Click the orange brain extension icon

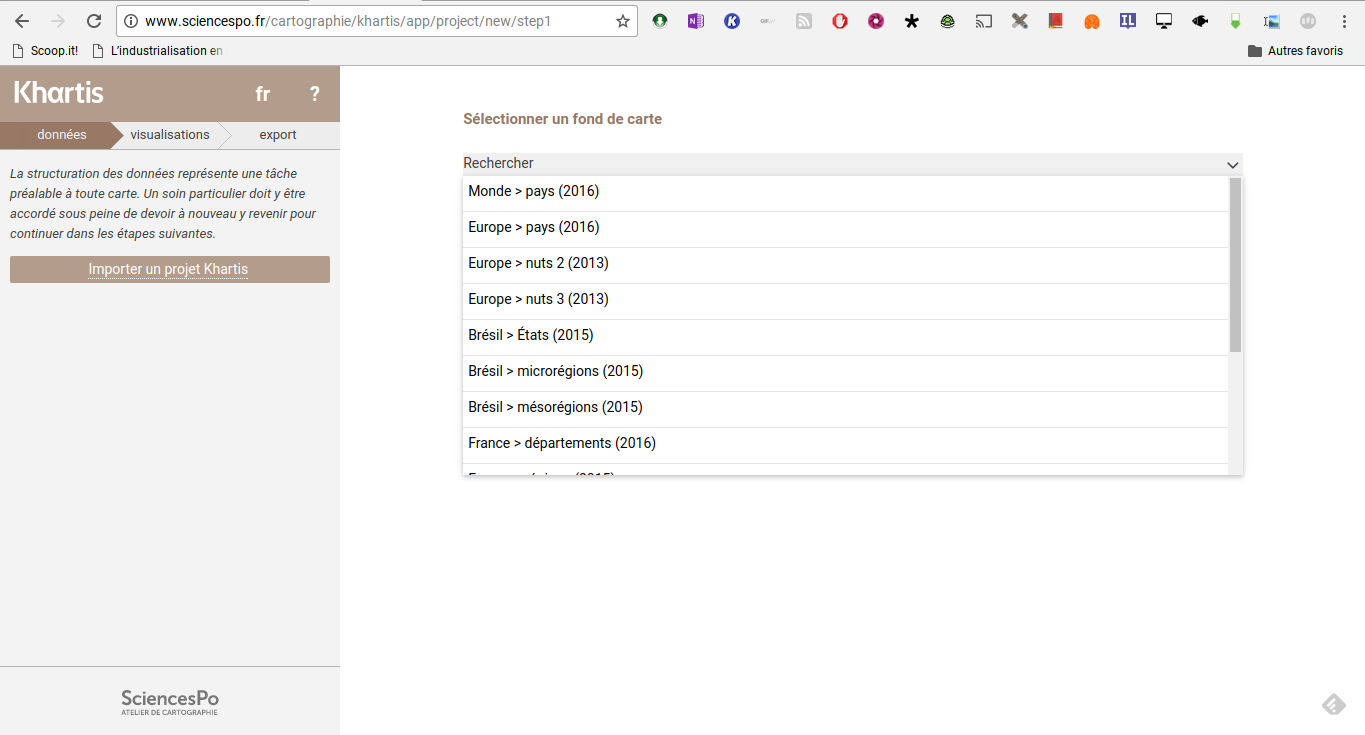pyautogui.click(x=1092, y=21)
